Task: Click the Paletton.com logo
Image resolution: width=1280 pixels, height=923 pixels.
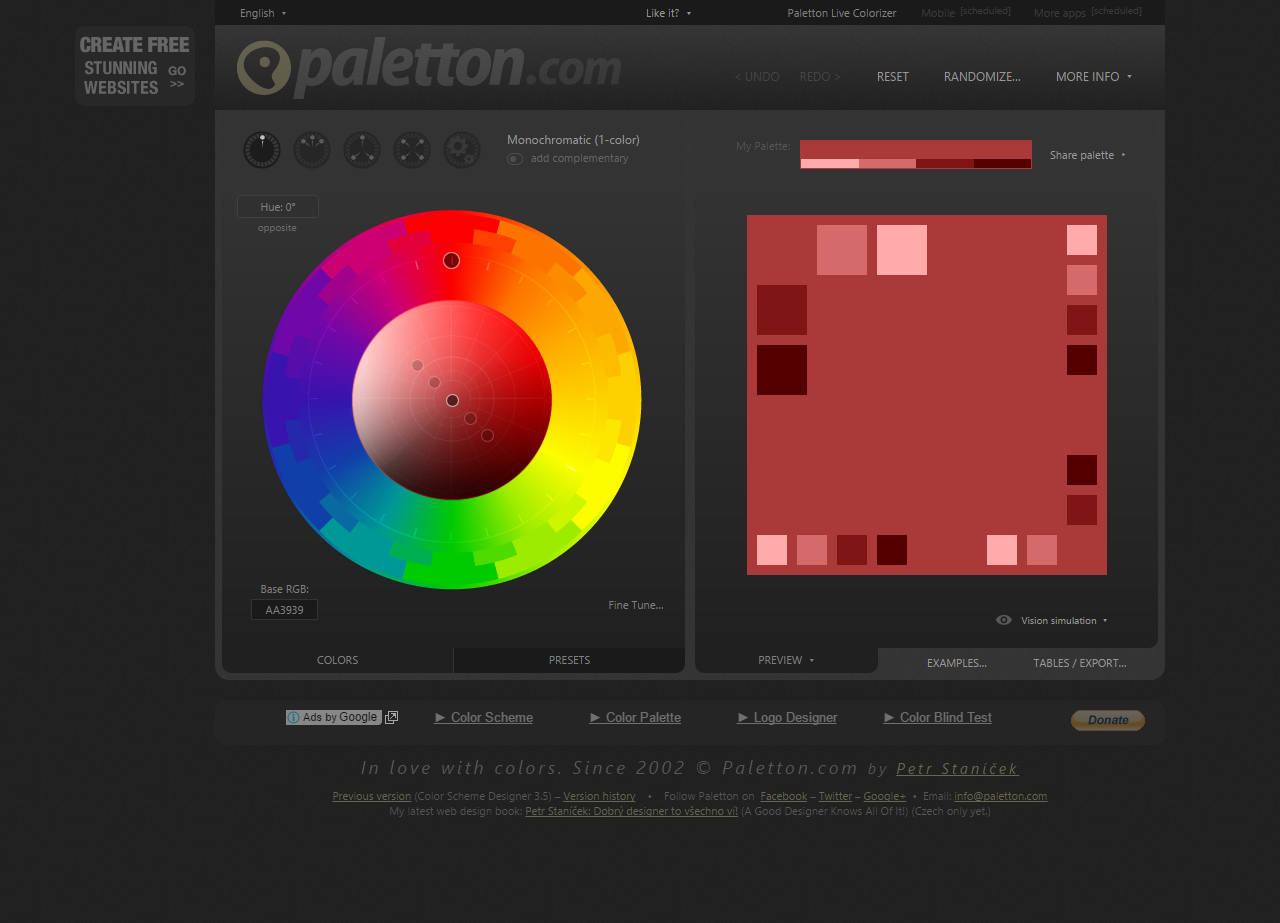Action: coord(428,67)
